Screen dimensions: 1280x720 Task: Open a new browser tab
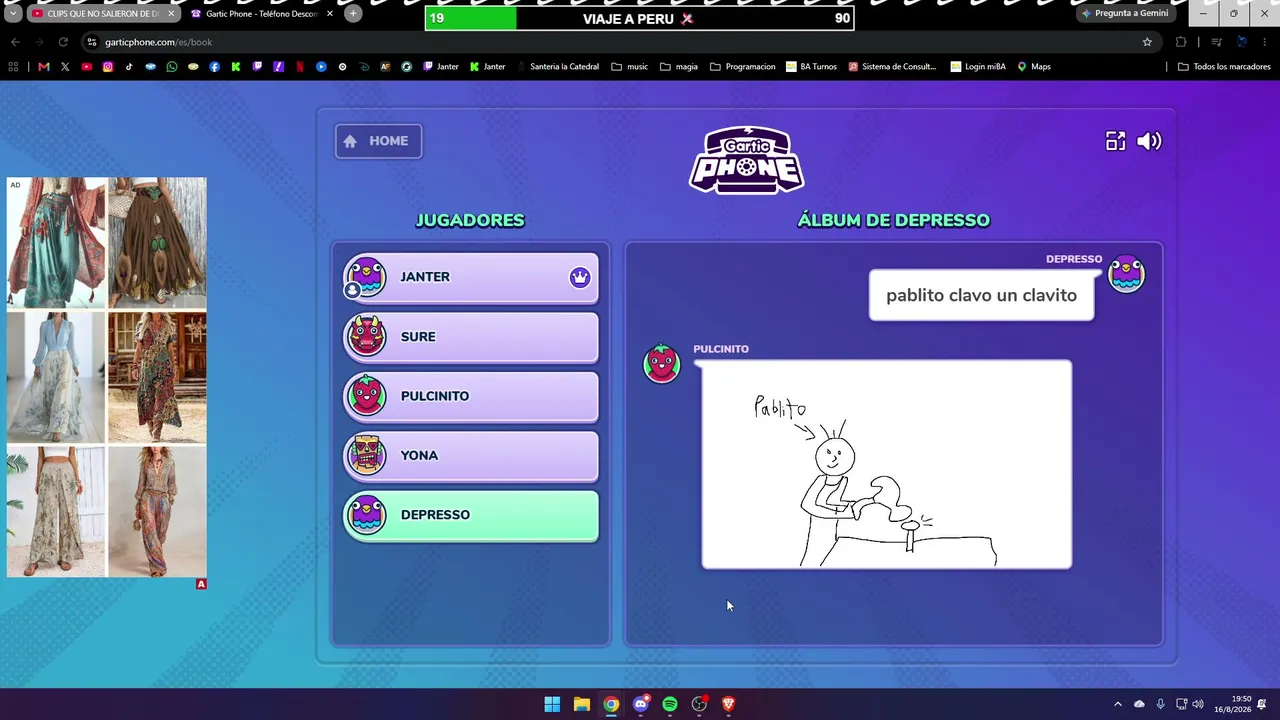point(353,14)
